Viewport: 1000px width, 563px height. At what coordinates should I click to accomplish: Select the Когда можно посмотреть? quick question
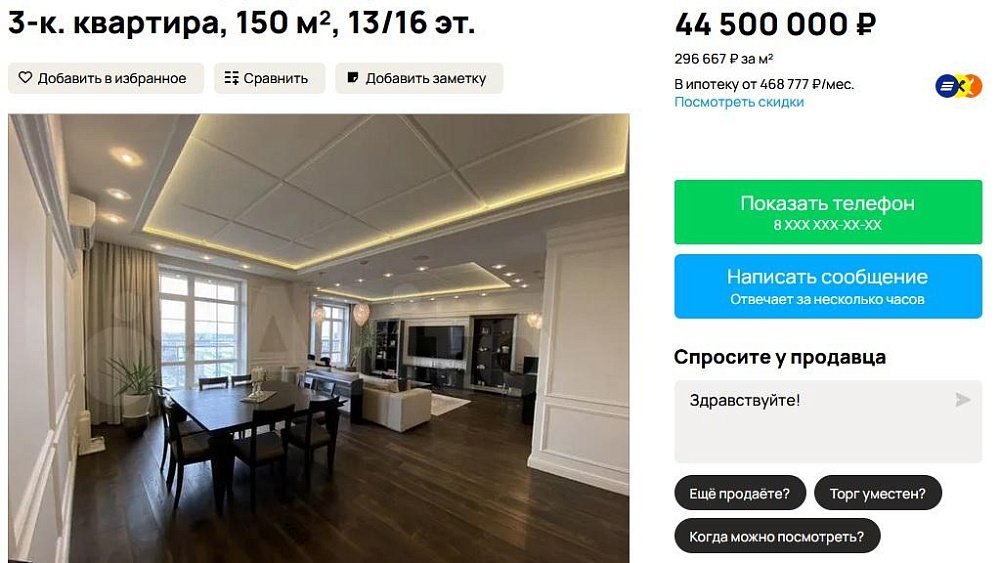[x=777, y=536]
